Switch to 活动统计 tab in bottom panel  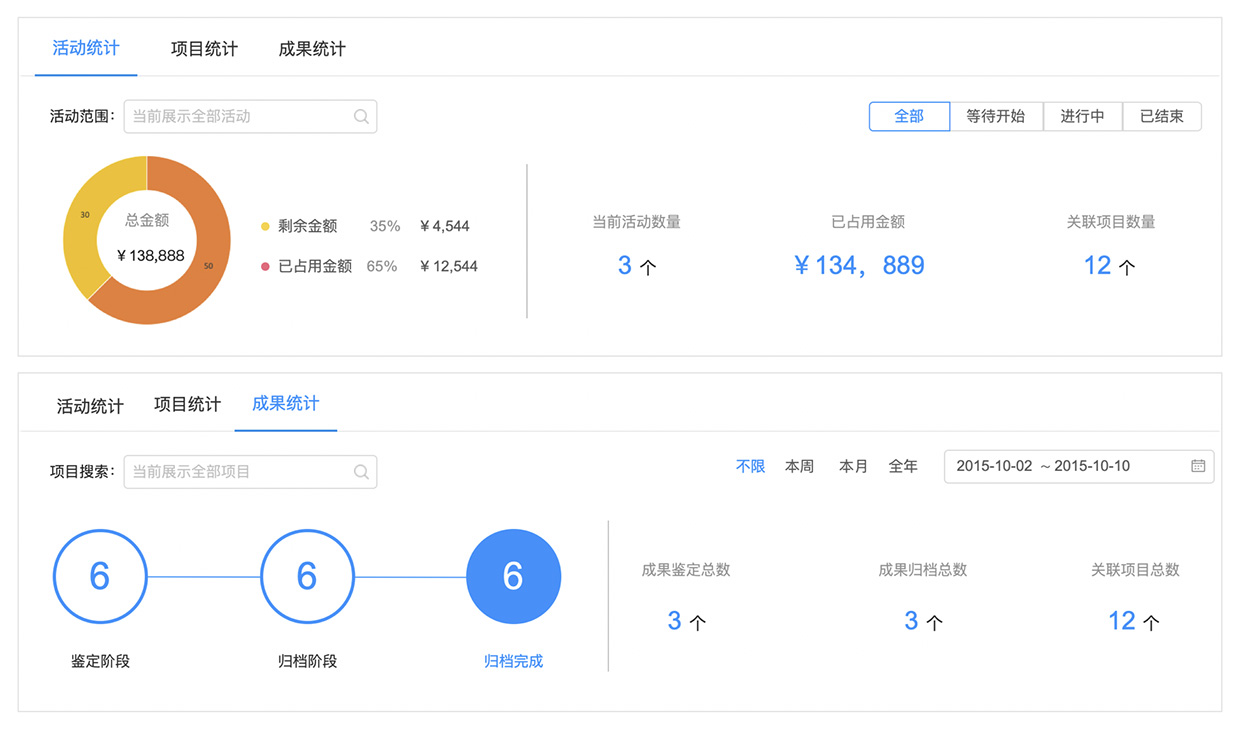90,406
